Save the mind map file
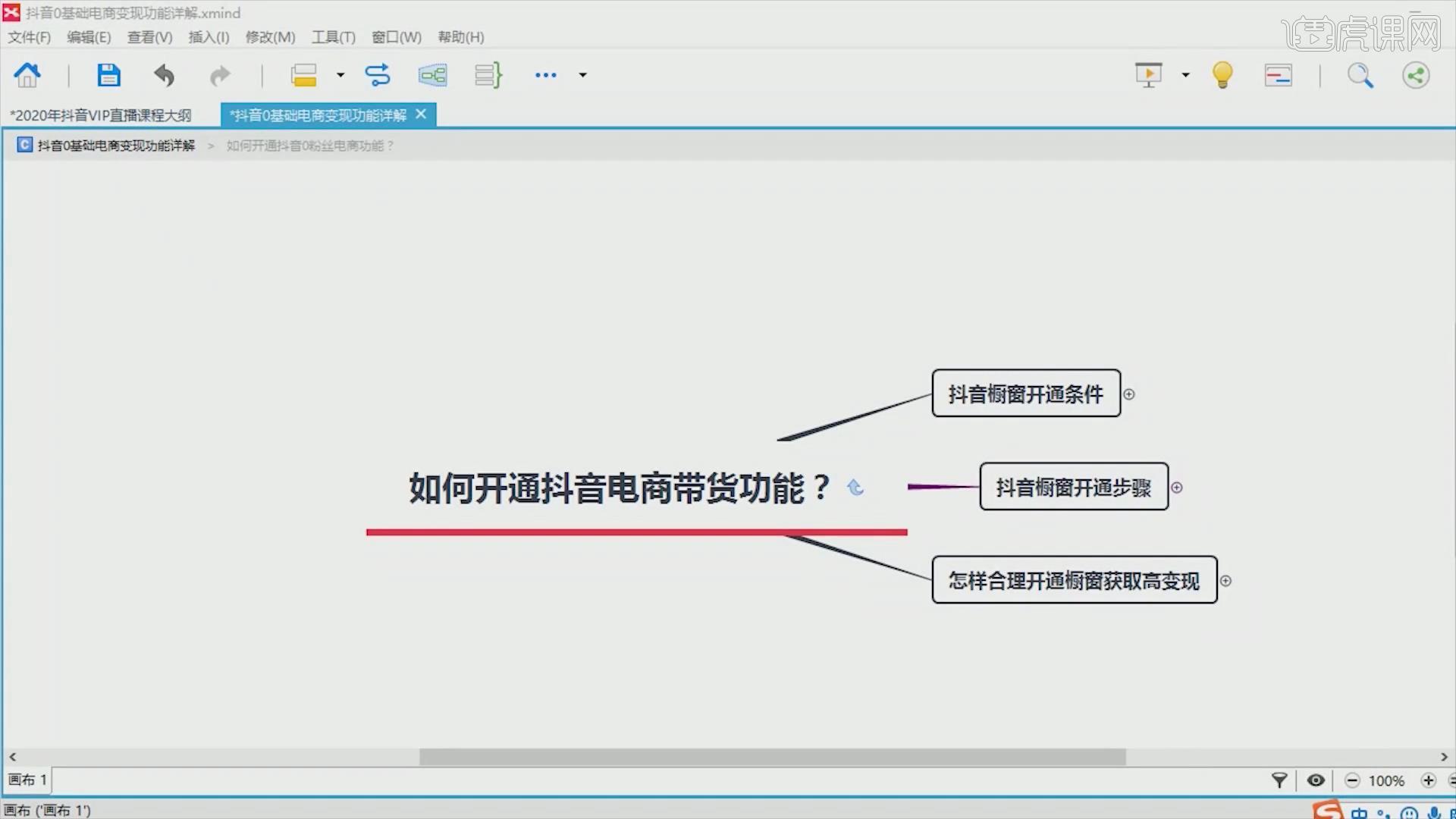The height and width of the screenshot is (819, 1456). [x=108, y=75]
